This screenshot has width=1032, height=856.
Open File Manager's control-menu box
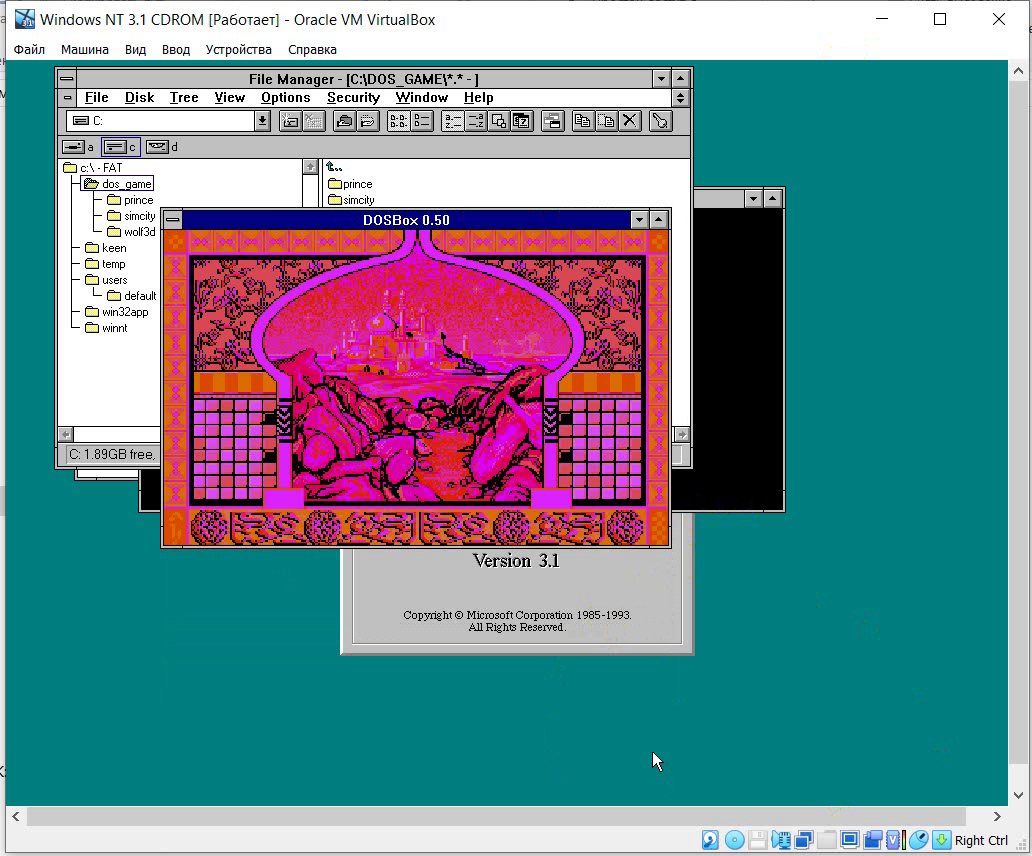click(67, 79)
